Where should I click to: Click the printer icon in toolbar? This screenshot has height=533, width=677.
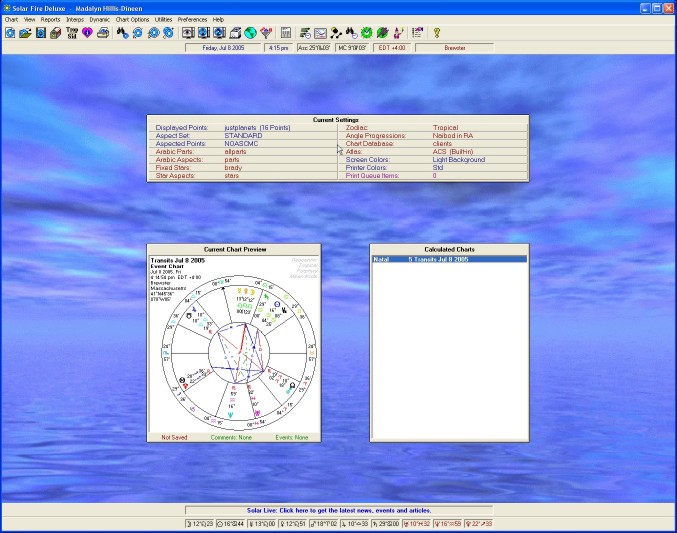[x=103, y=33]
